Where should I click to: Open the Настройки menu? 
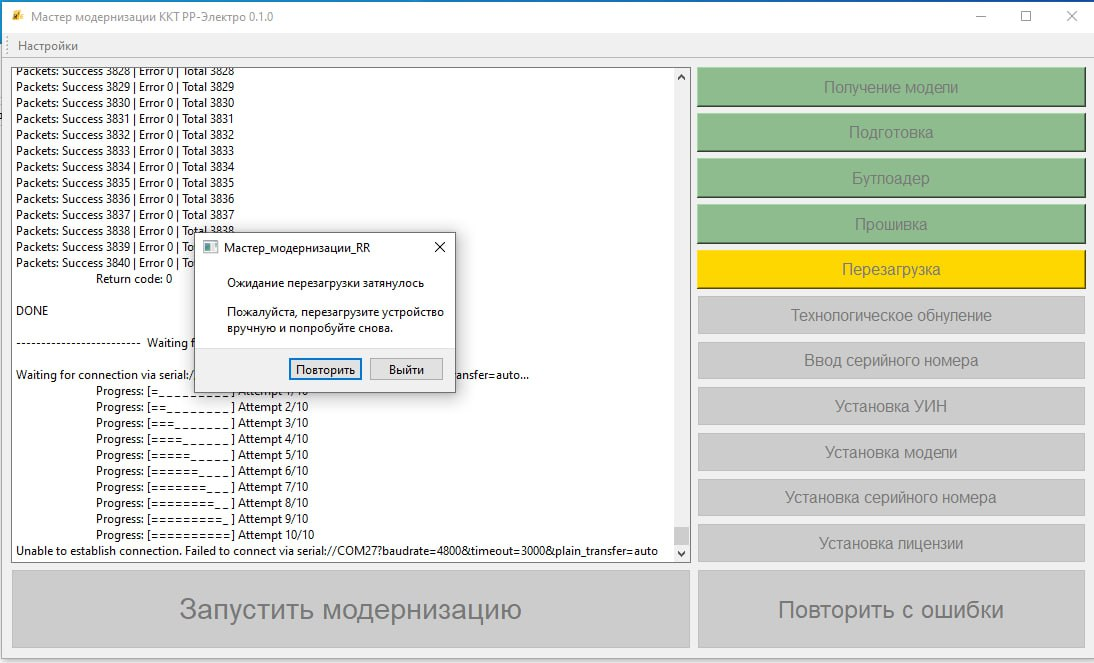tap(48, 46)
